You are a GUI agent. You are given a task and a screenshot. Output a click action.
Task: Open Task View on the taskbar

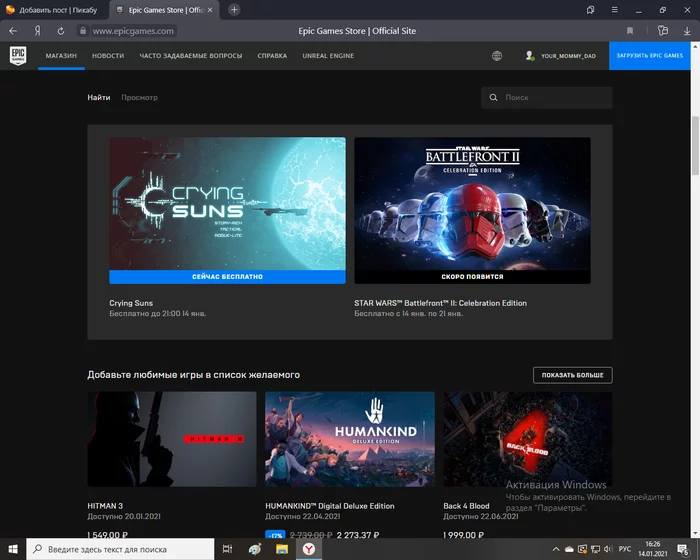coord(228,549)
